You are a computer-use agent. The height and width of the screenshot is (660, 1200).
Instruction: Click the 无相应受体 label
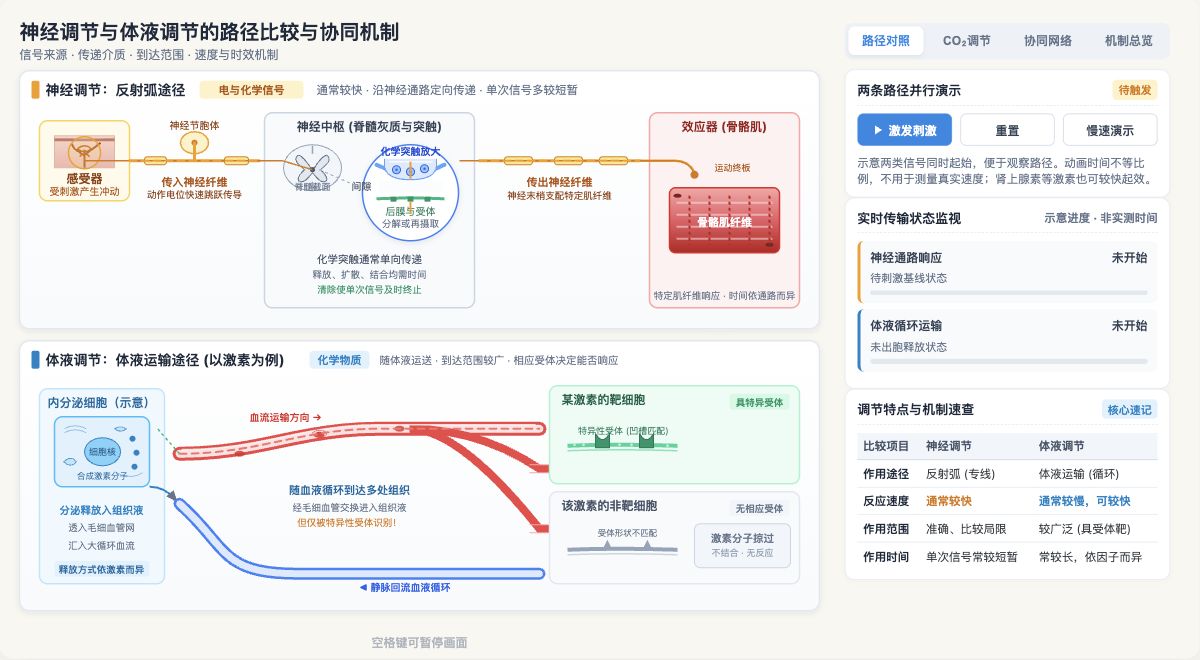click(760, 508)
